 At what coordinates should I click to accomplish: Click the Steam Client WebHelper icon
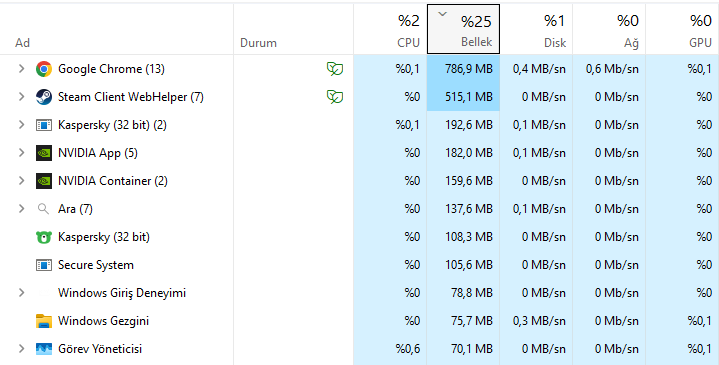click(x=44, y=97)
